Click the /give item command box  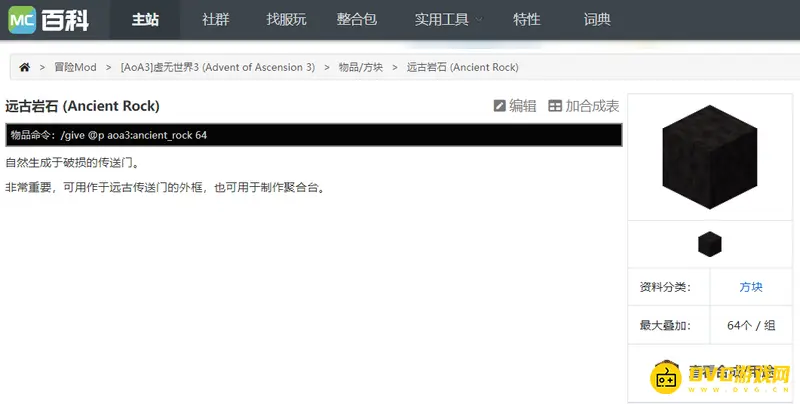pyautogui.click(x=313, y=135)
